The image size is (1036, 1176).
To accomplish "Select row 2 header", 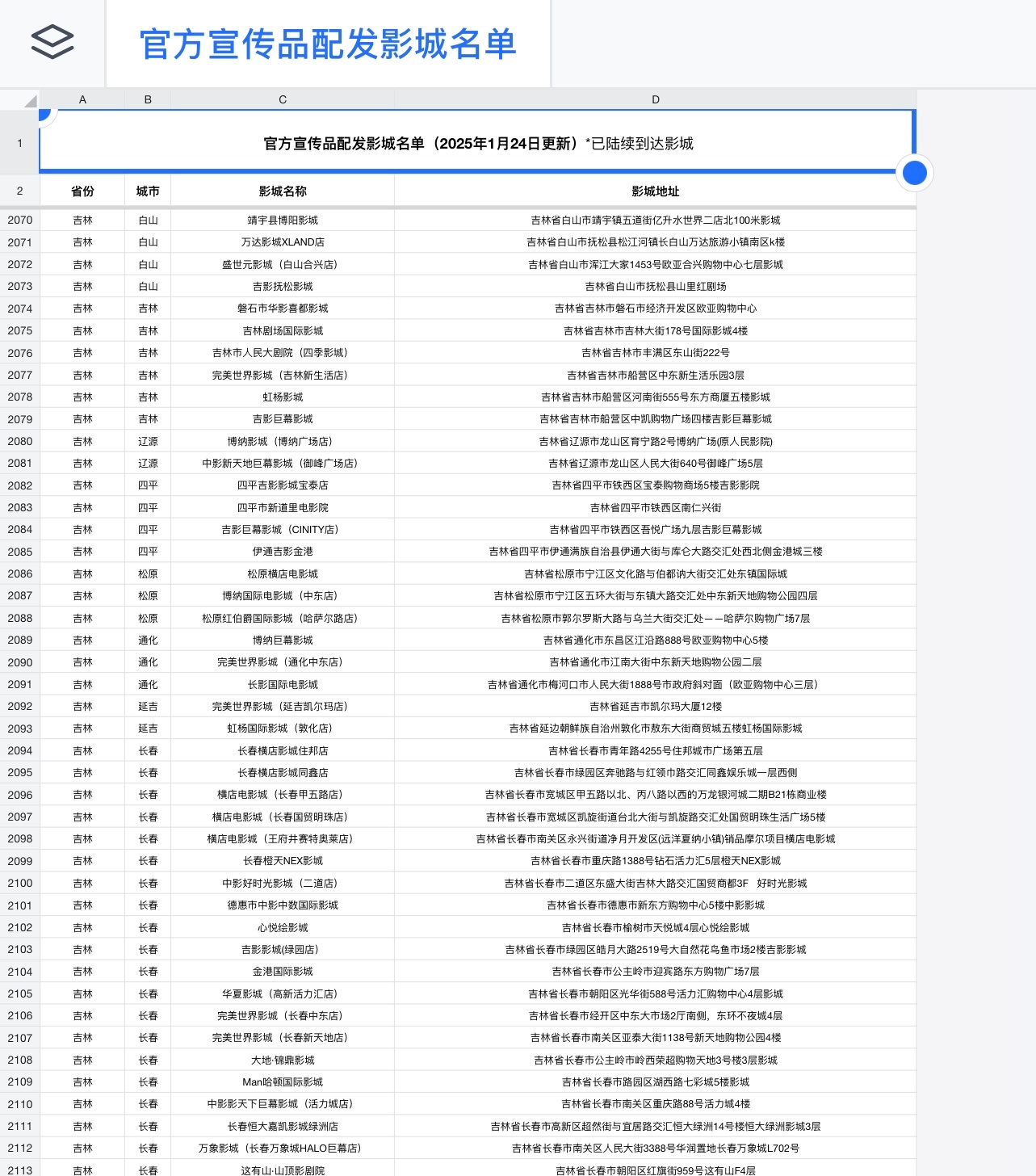I will coord(19,191).
